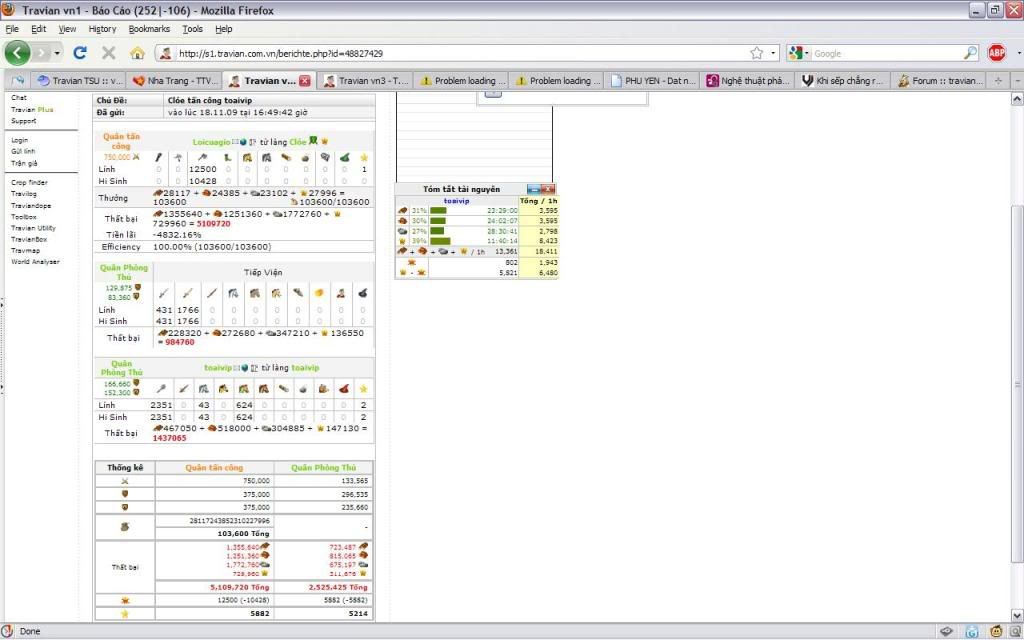Click the Gửi lính link

[23, 151]
